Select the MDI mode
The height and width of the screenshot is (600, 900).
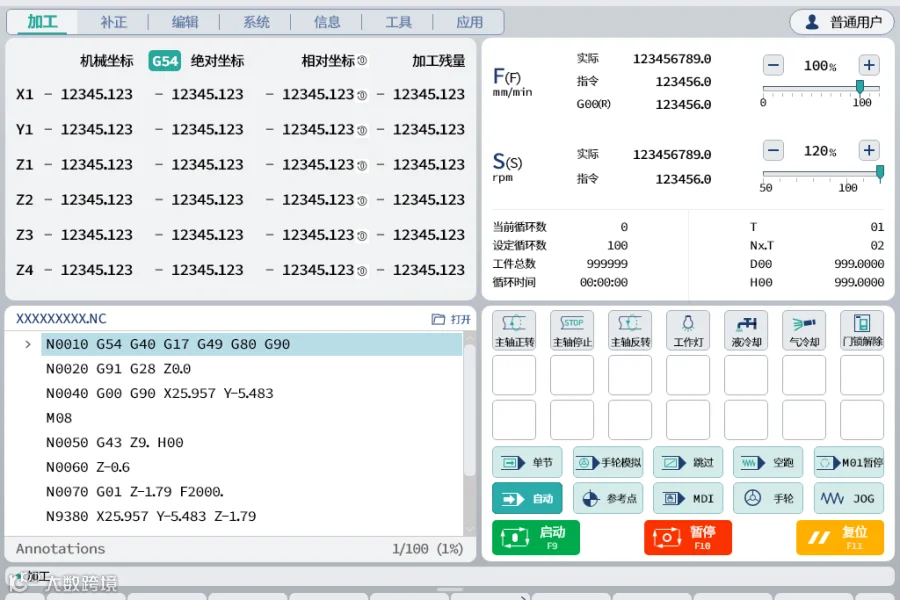(x=688, y=498)
